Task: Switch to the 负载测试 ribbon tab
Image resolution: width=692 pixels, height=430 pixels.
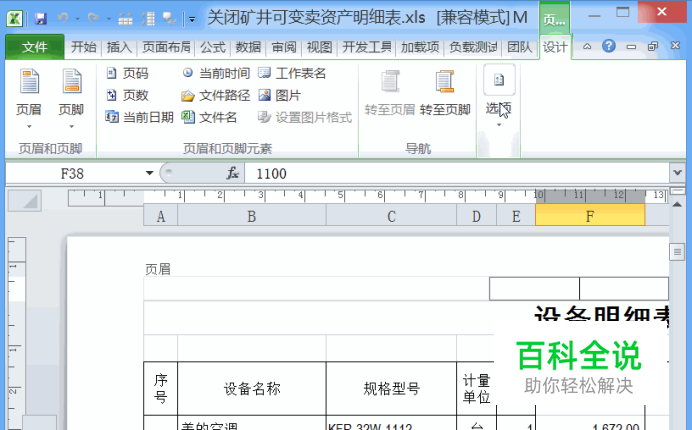Action: click(473, 47)
